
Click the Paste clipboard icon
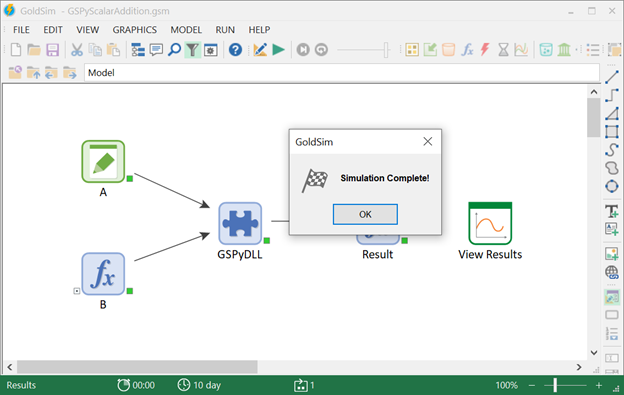coord(113,50)
